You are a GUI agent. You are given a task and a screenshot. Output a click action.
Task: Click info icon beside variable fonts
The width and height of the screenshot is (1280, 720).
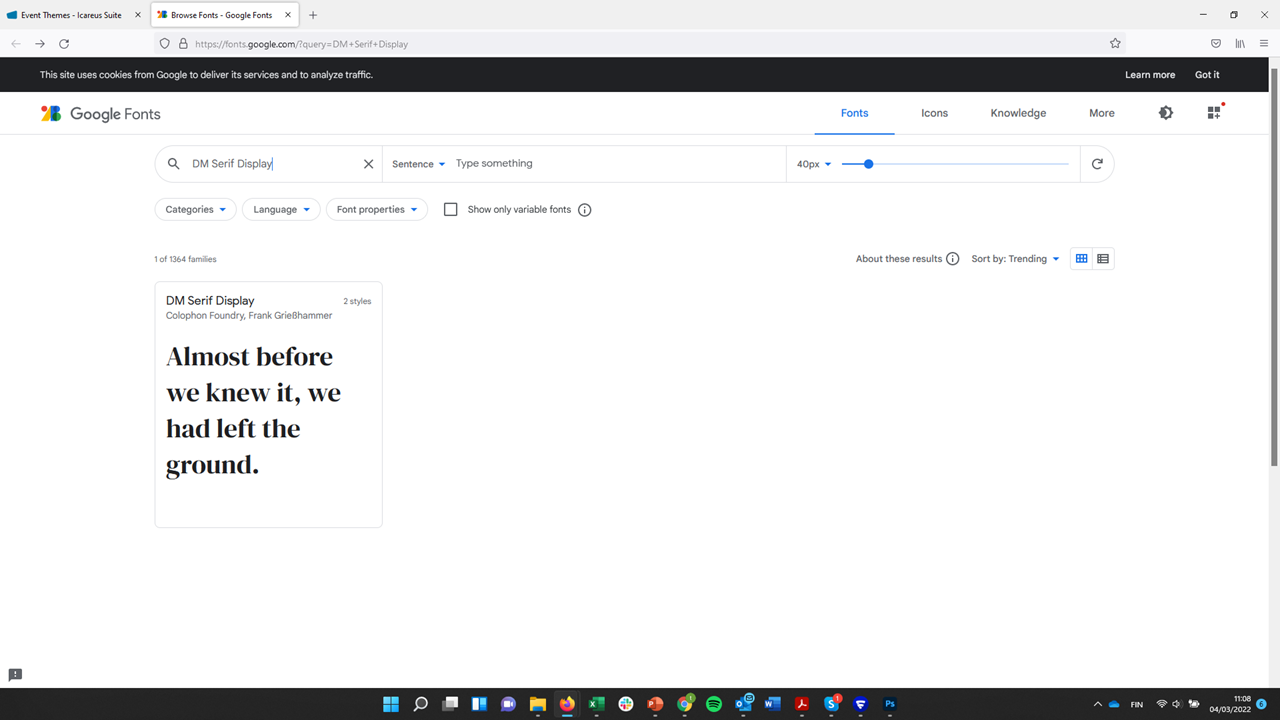[x=585, y=210]
